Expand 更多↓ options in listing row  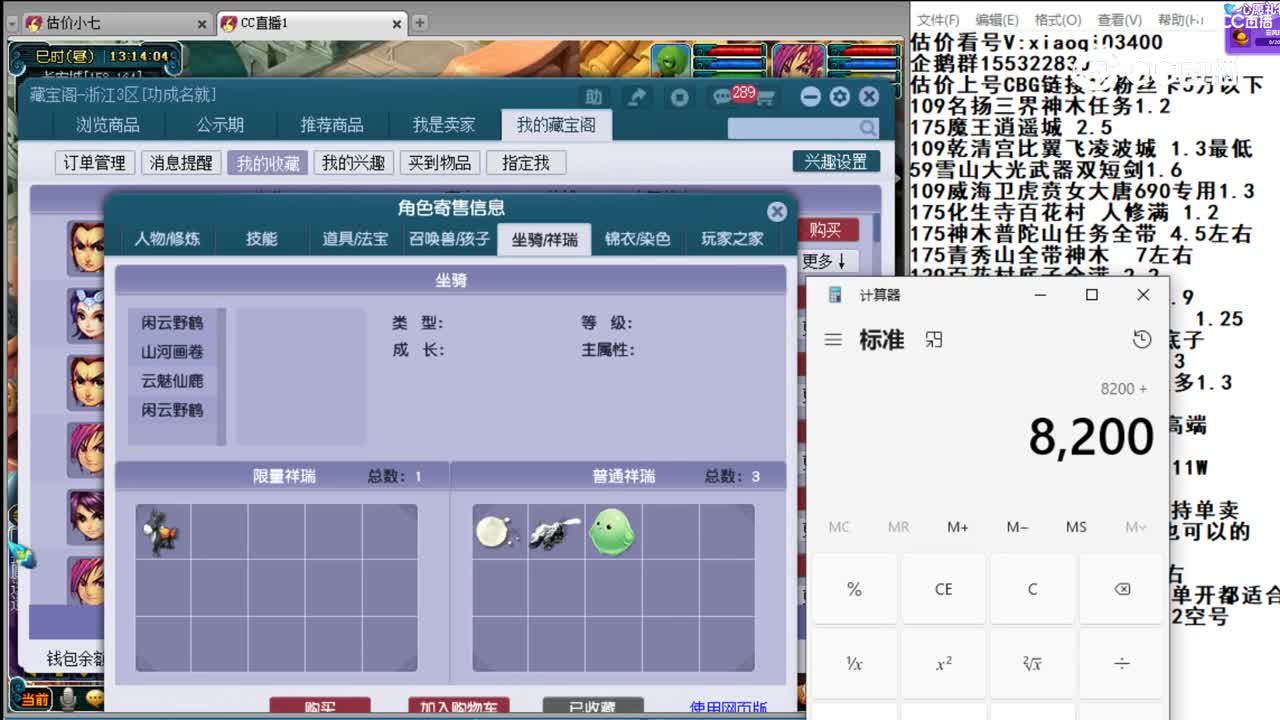(x=825, y=261)
